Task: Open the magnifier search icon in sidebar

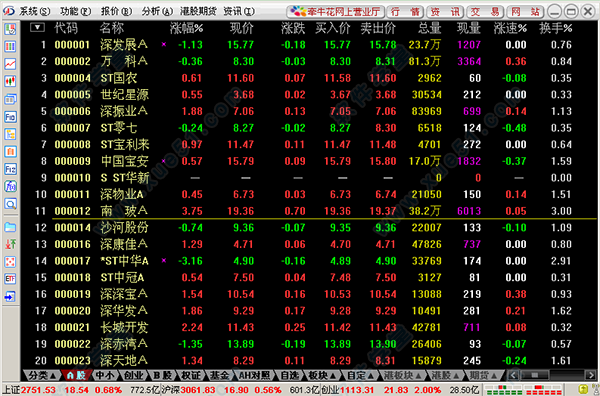Action: (10, 204)
